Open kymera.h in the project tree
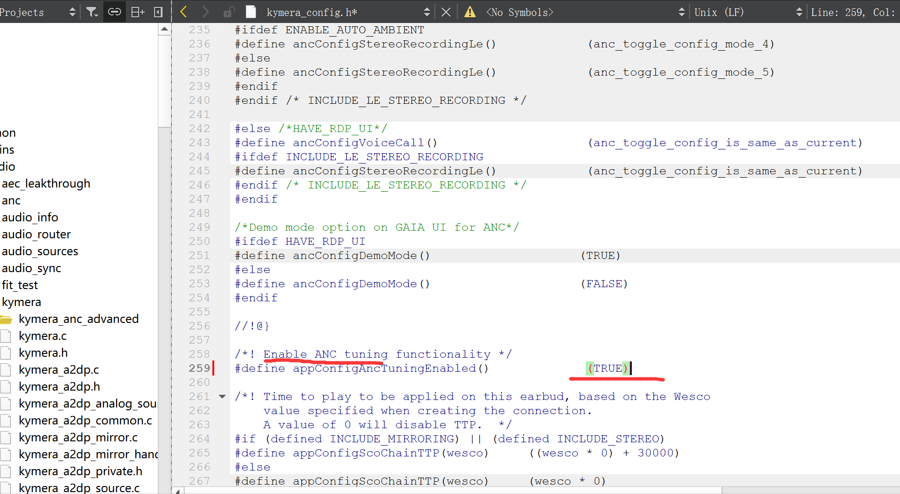The height and width of the screenshot is (494, 900). click(x=43, y=353)
